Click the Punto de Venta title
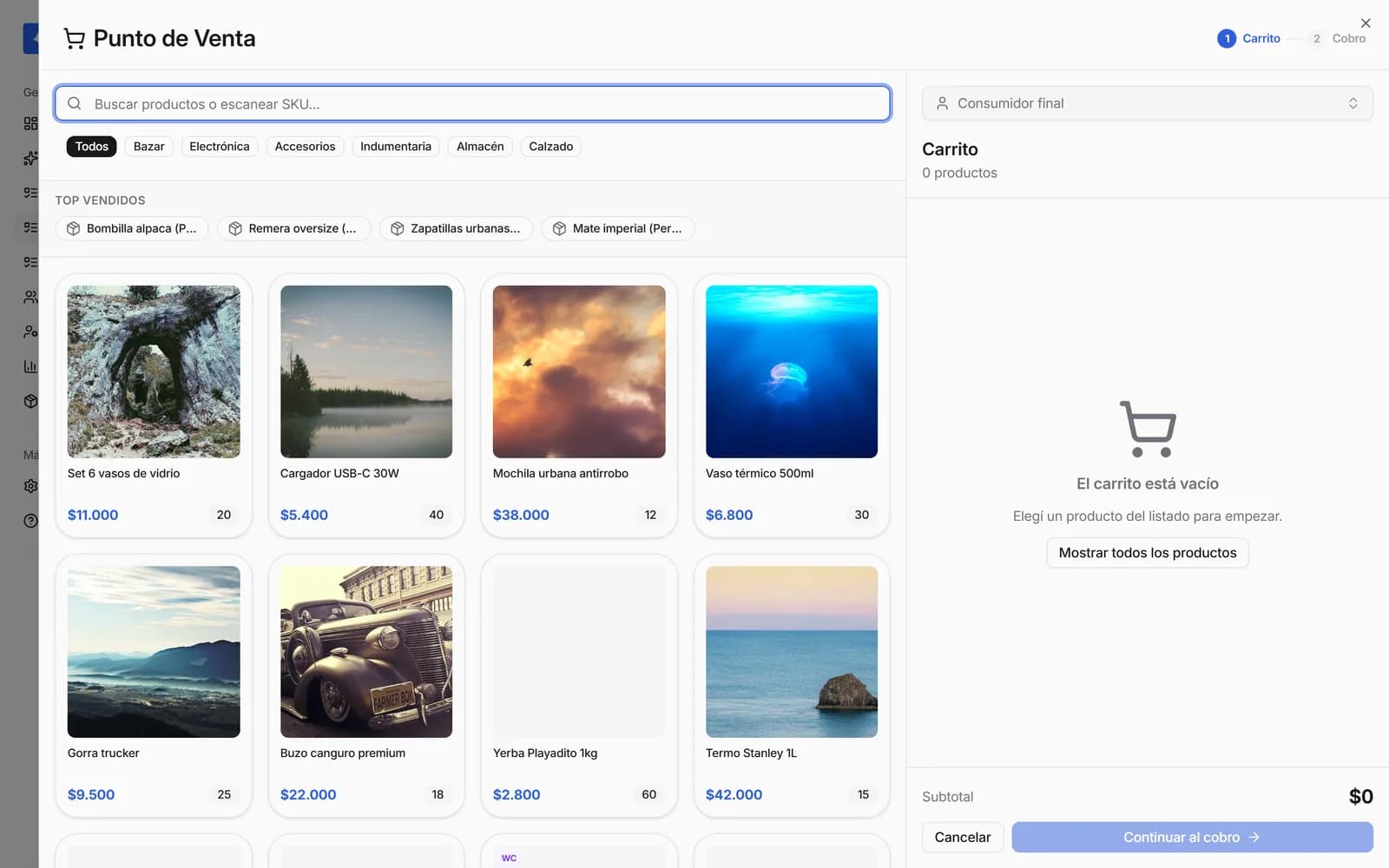 tap(174, 38)
